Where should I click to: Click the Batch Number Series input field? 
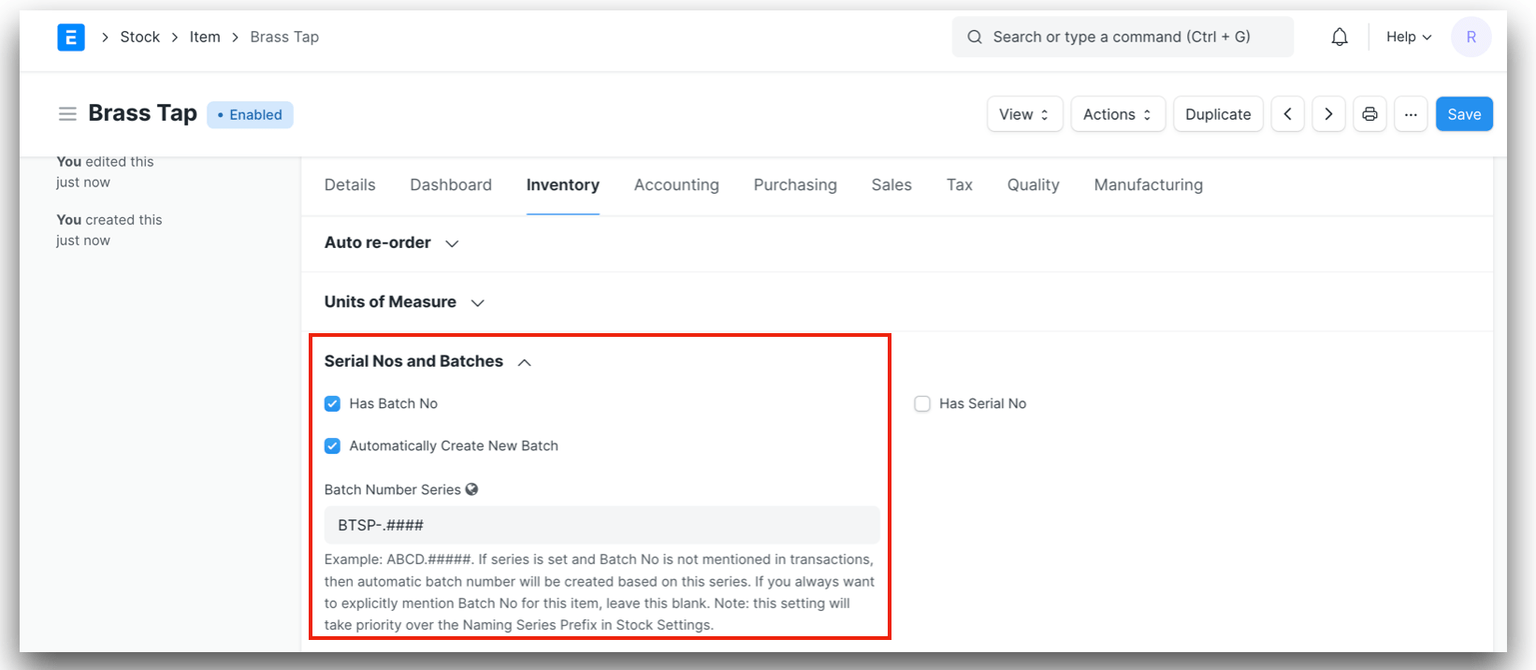tap(600, 524)
